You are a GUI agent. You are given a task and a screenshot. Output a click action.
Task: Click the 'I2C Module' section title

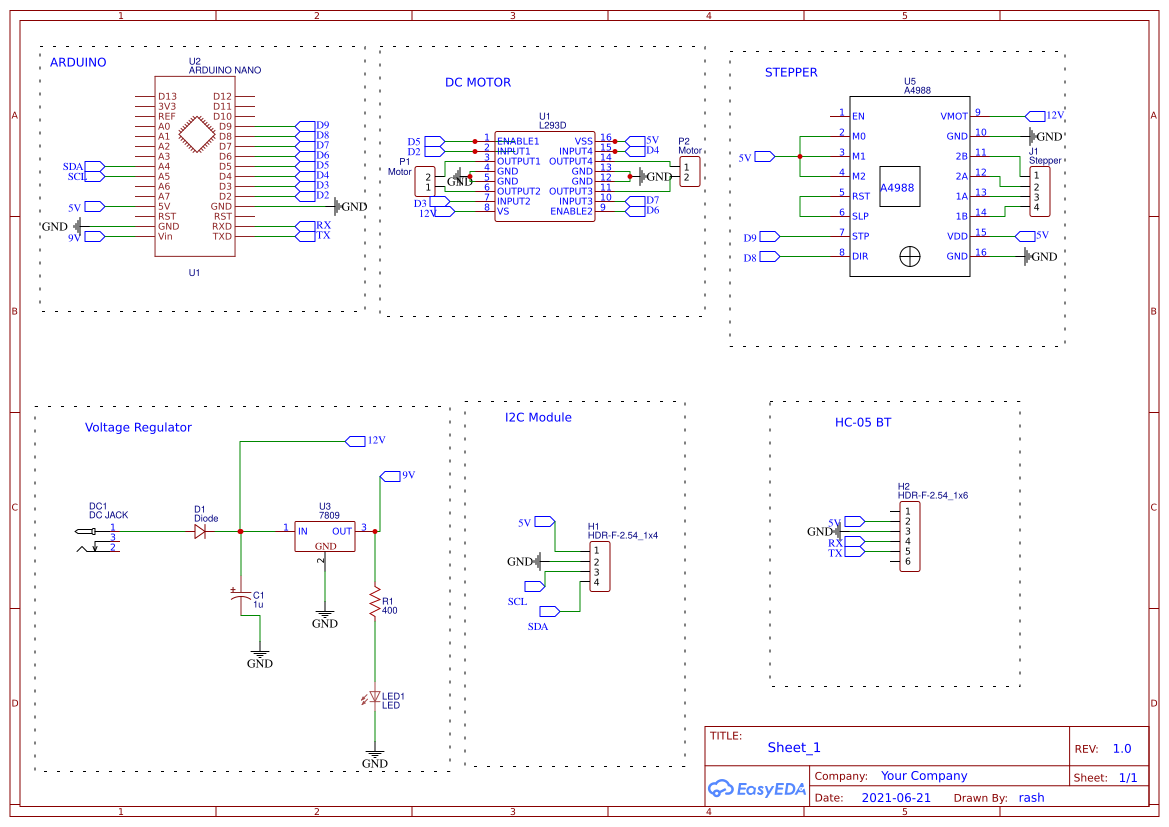coord(538,418)
